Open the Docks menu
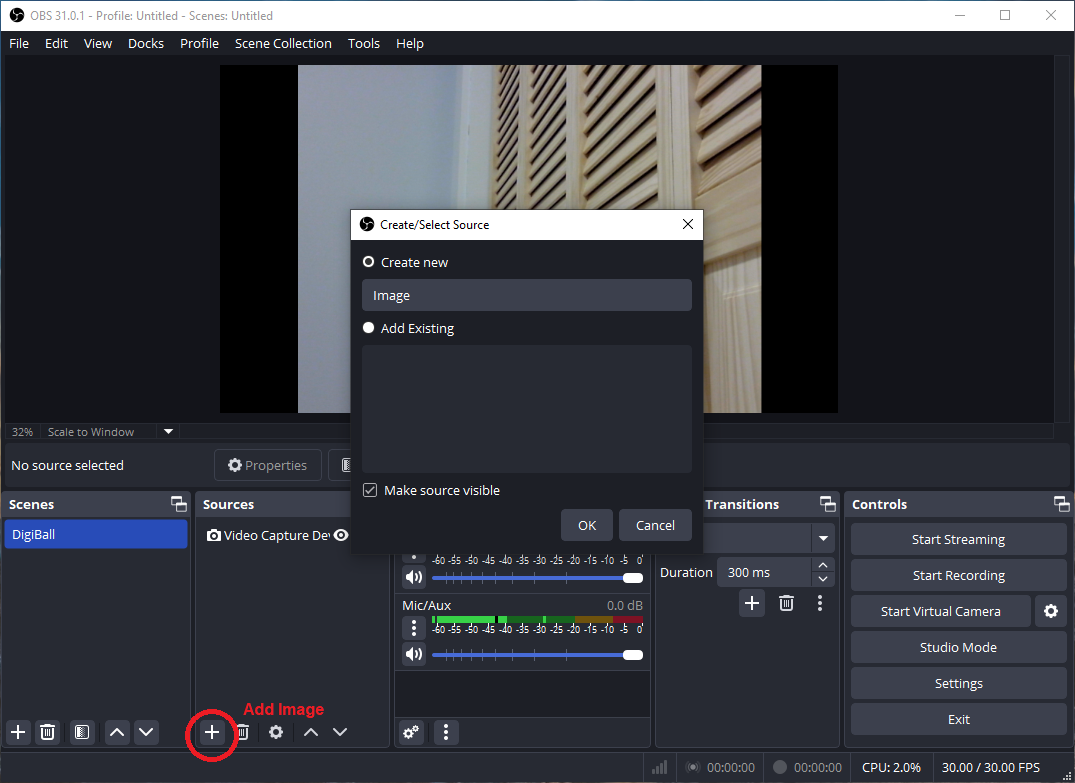This screenshot has width=1075, height=783. coord(146,43)
